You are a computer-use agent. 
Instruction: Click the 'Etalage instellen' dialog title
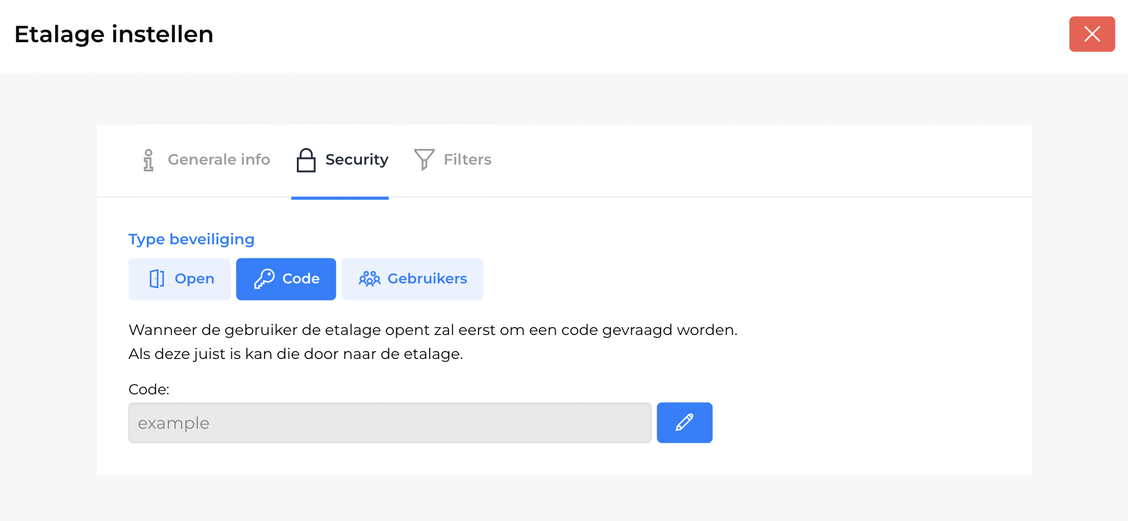114,34
